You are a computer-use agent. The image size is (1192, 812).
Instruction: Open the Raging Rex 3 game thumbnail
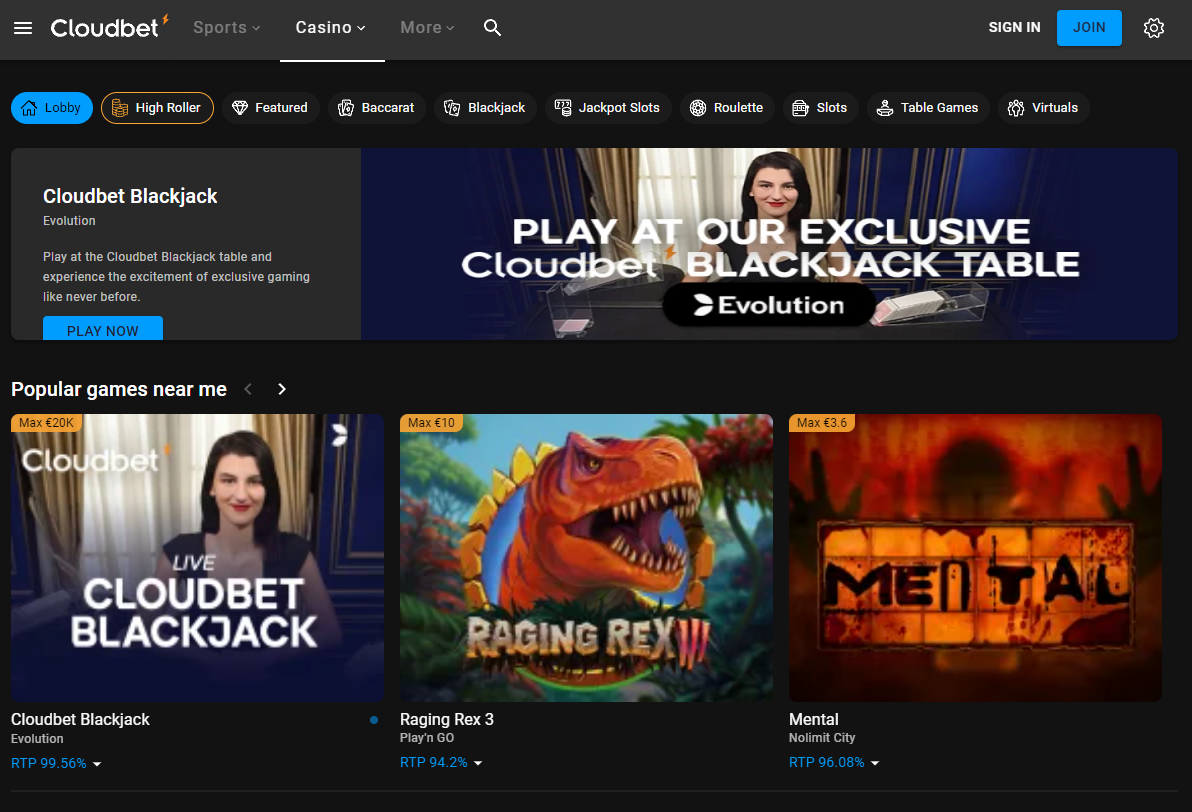click(586, 558)
